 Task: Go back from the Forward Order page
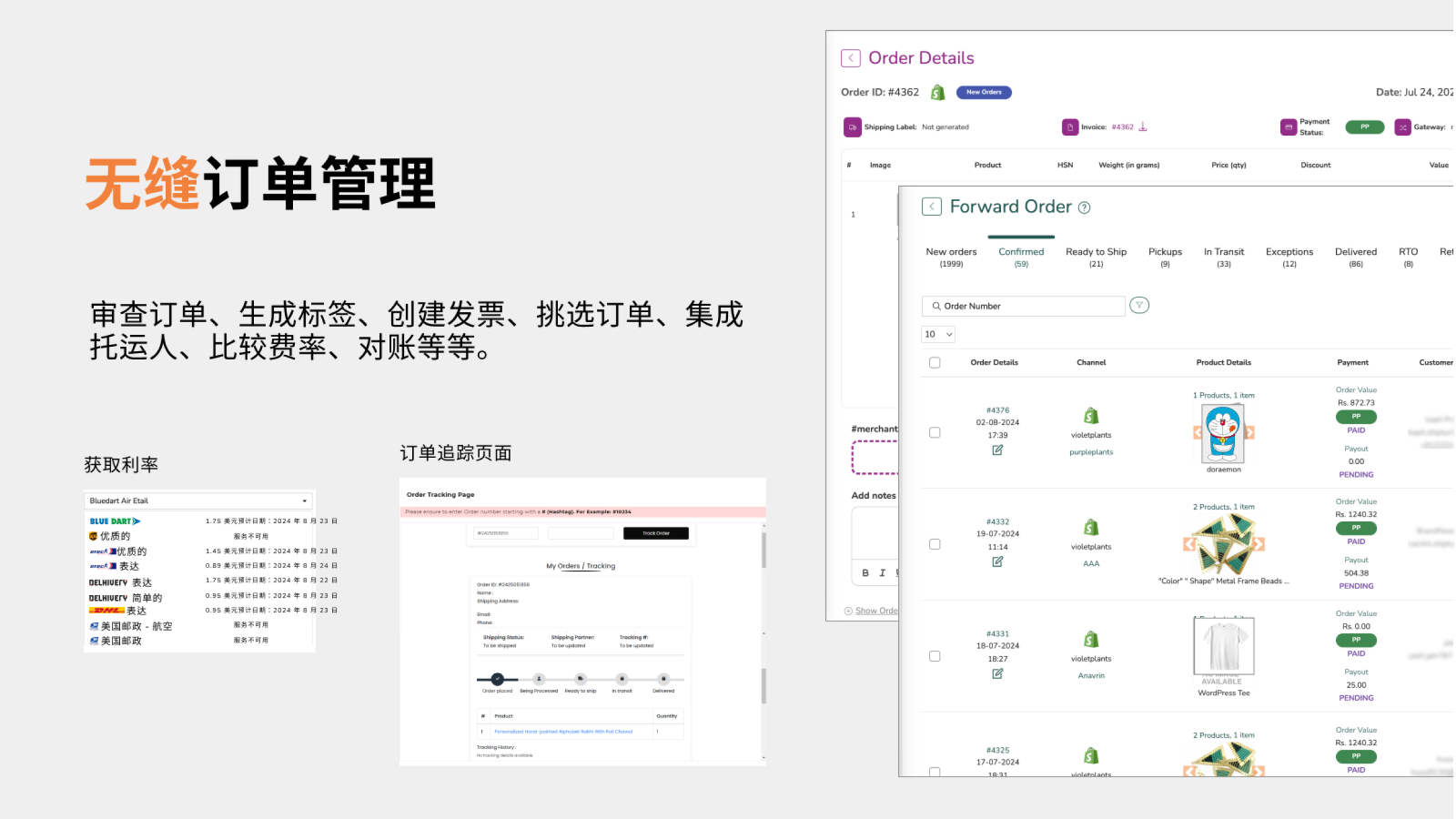932,207
